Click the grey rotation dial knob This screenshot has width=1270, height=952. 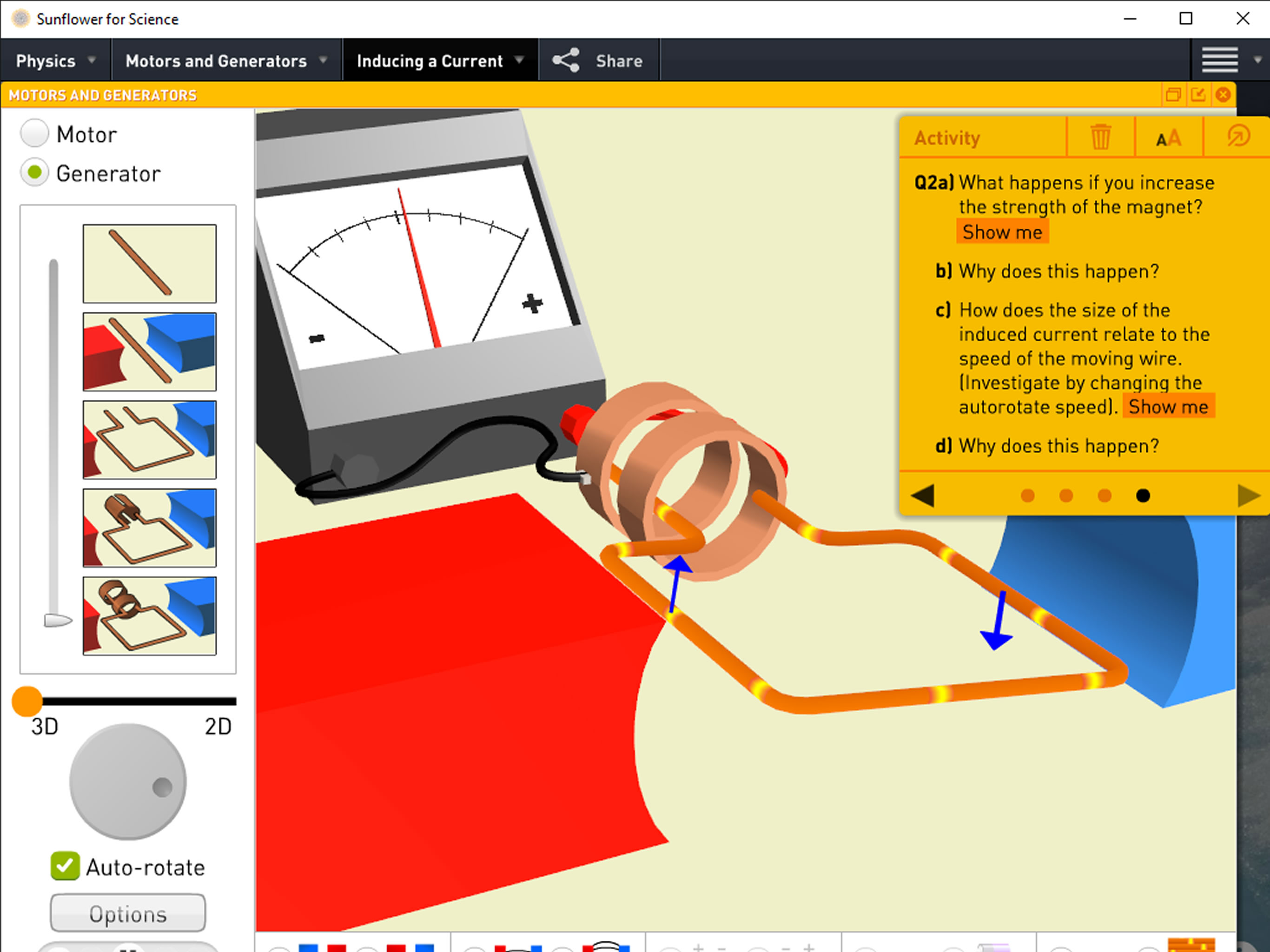(x=162, y=787)
